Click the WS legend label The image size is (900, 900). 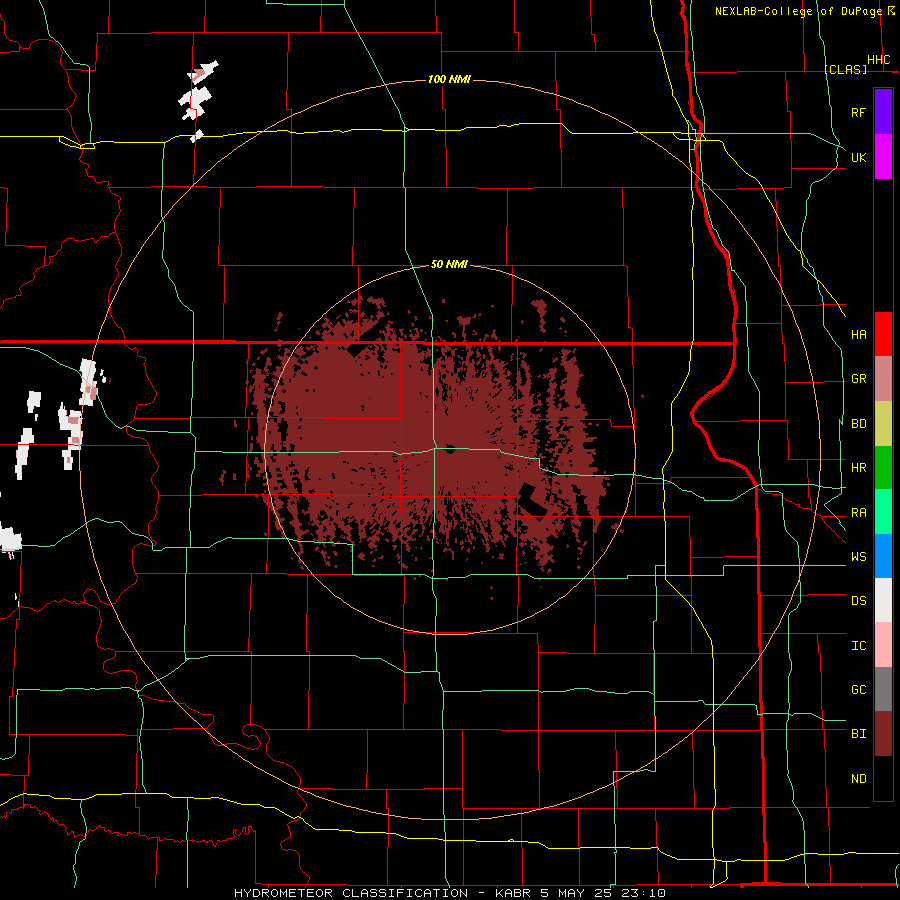click(x=859, y=557)
